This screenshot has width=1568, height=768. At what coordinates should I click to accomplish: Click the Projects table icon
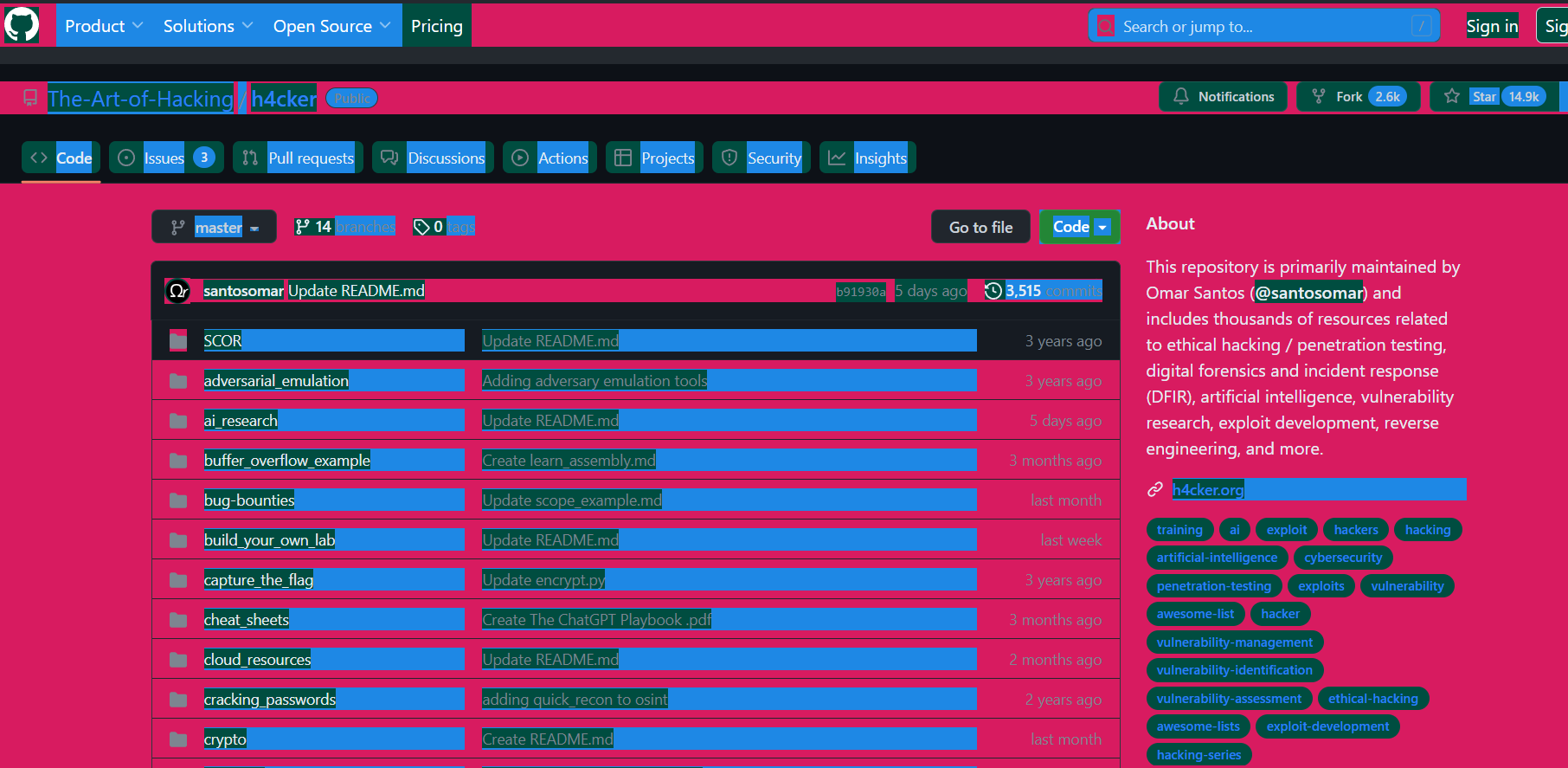coord(623,158)
